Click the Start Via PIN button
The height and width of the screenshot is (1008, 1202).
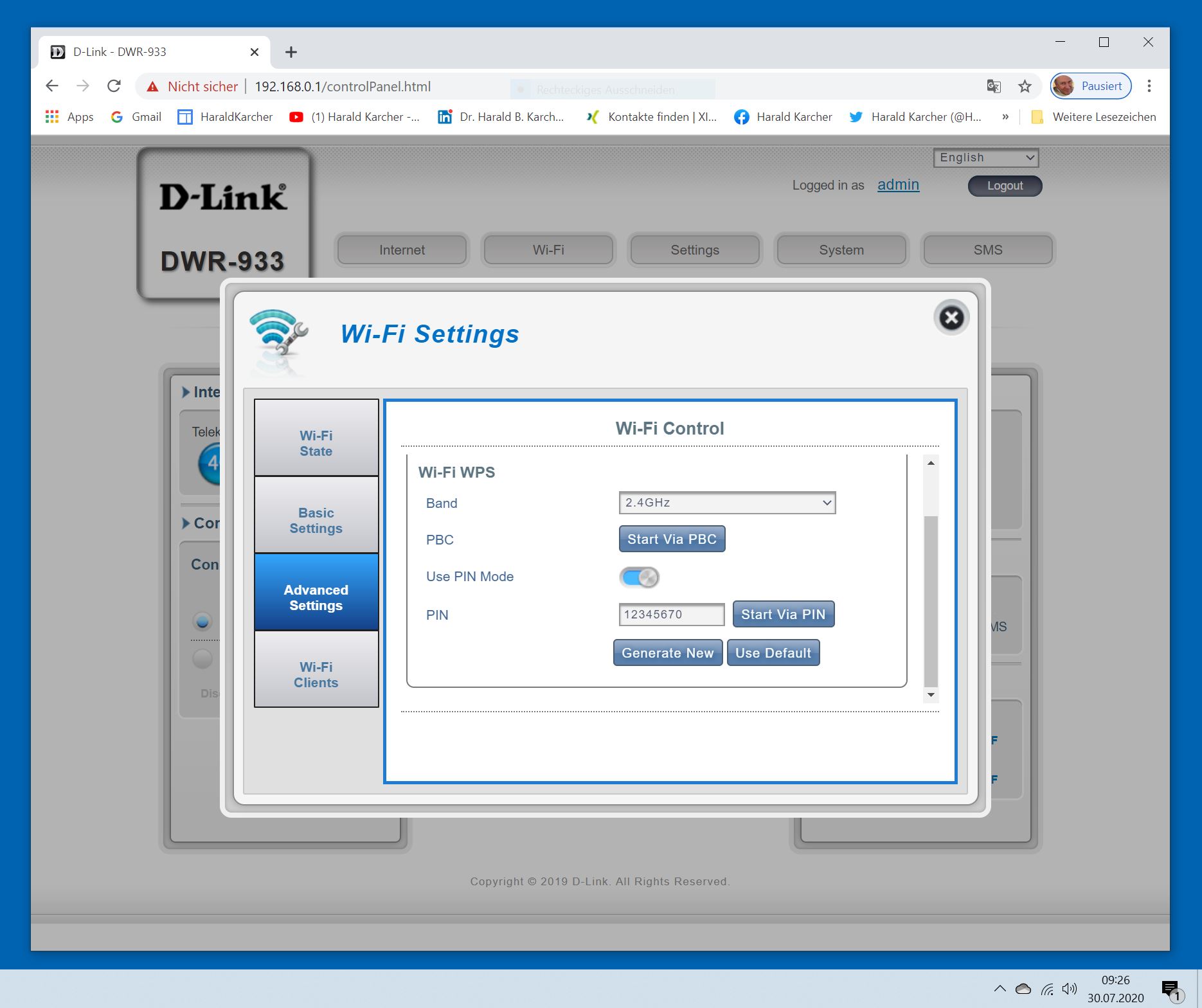pos(784,614)
